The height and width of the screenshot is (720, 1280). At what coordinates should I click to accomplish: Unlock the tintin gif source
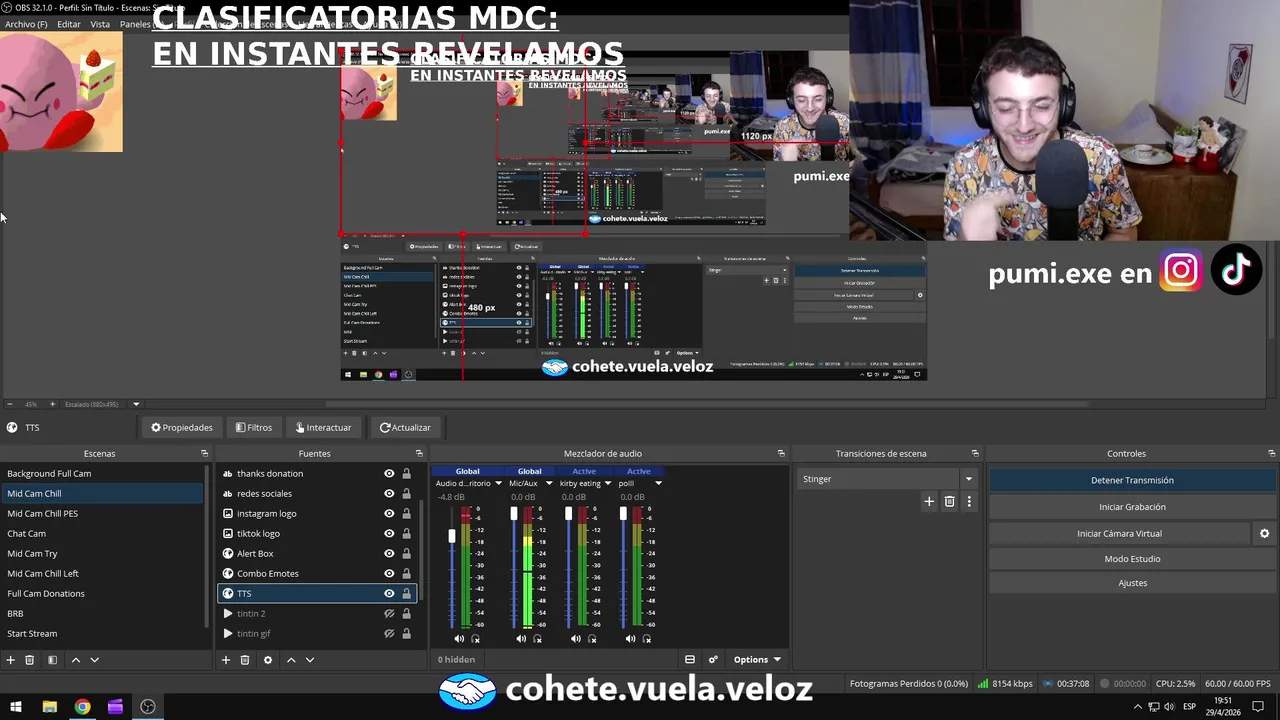coord(406,634)
